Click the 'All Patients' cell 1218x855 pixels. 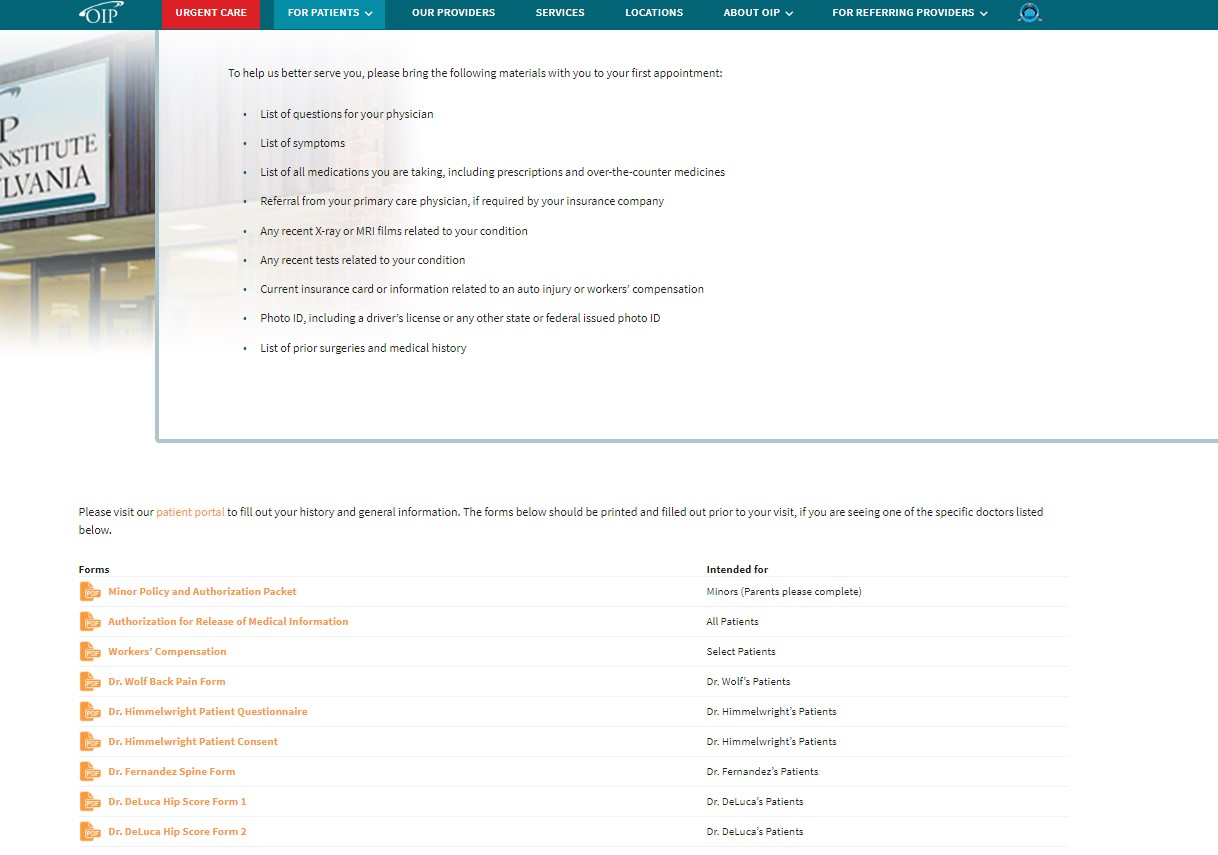pyautogui.click(x=732, y=622)
